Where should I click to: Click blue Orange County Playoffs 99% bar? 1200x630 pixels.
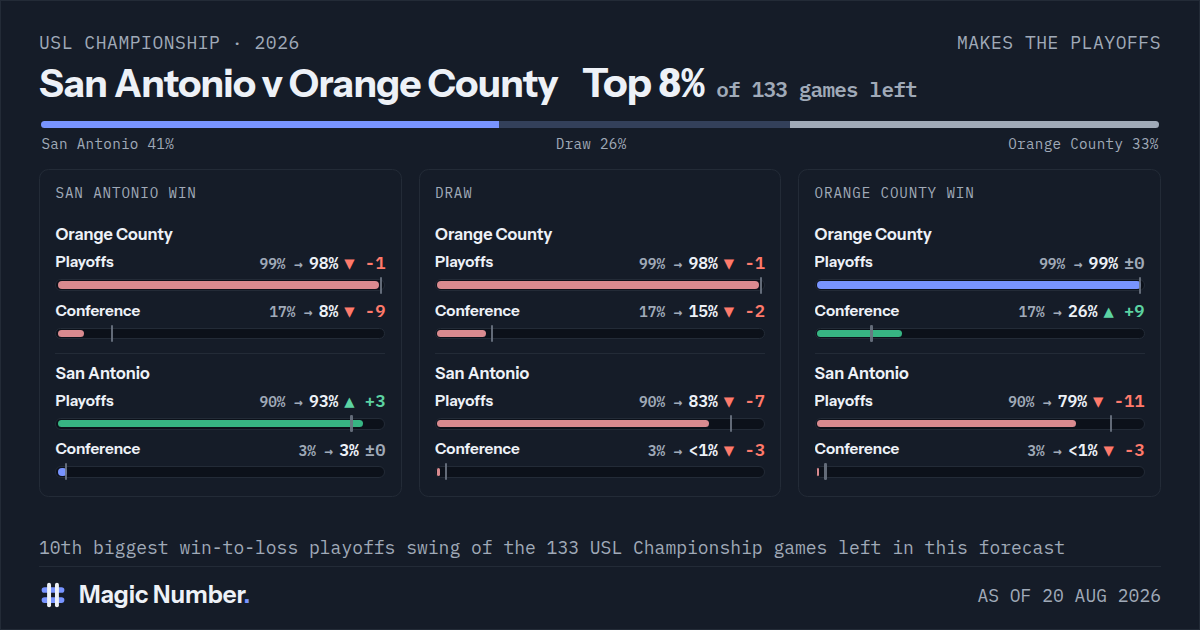[x=978, y=285]
